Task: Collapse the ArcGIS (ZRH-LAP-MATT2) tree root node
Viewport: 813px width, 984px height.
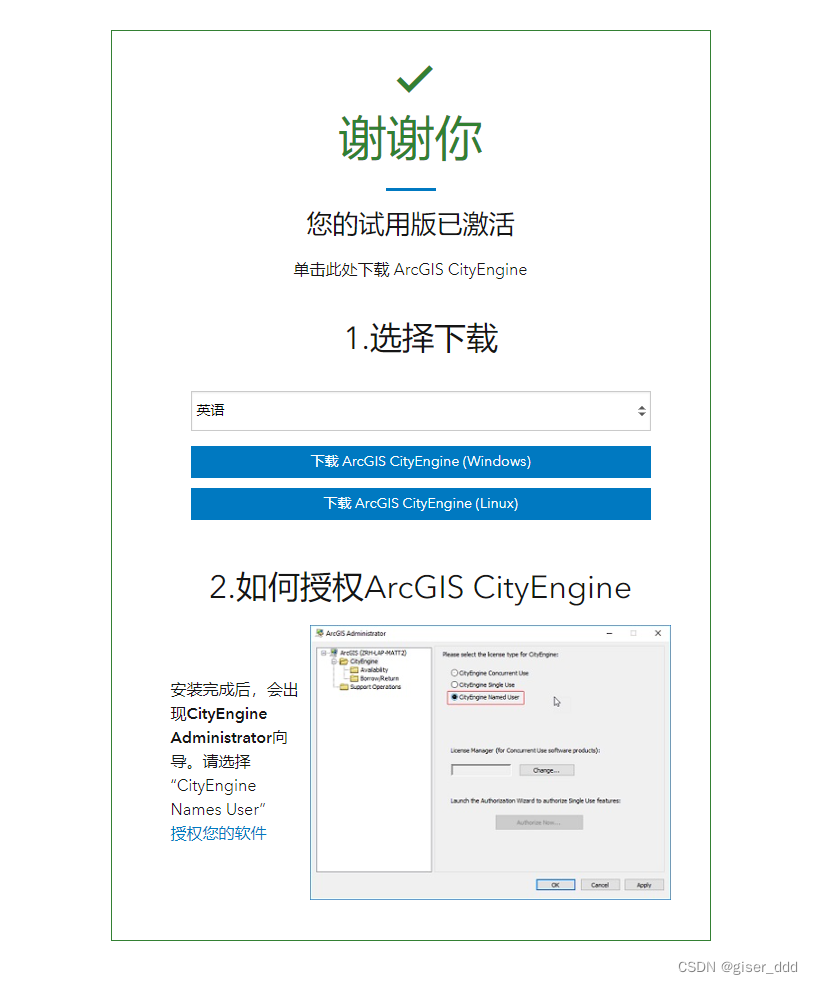Action: [x=324, y=653]
